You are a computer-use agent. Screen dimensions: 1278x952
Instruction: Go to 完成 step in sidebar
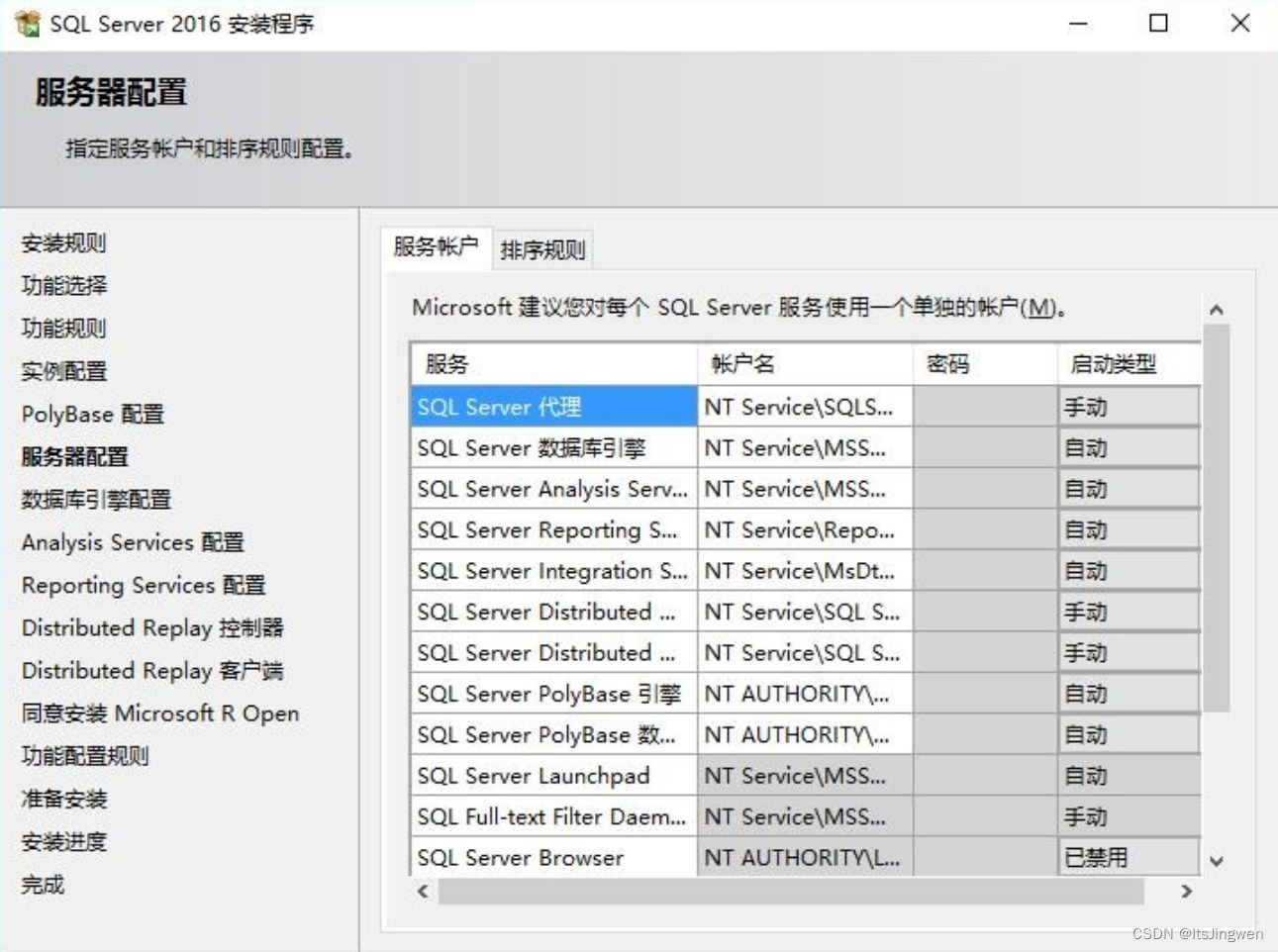coord(43,885)
